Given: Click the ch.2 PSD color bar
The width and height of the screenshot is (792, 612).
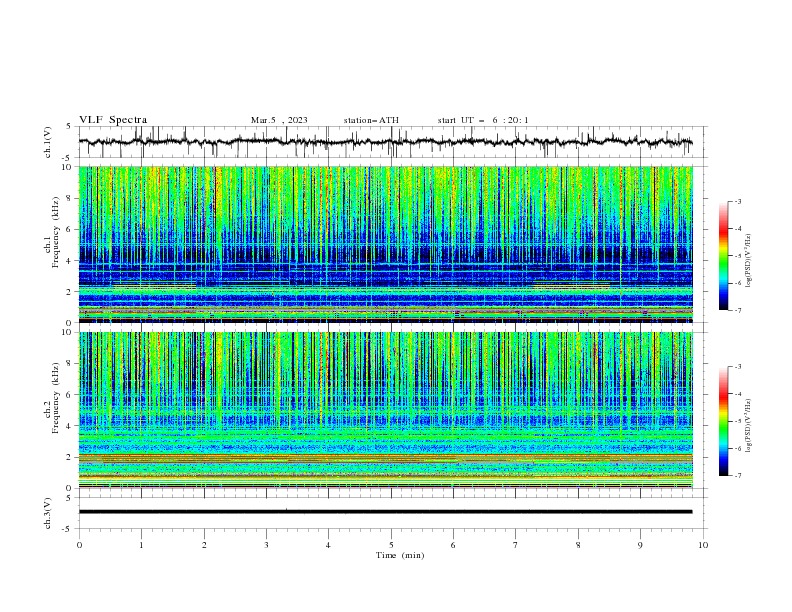Looking at the screenshot, I should point(723,421).
